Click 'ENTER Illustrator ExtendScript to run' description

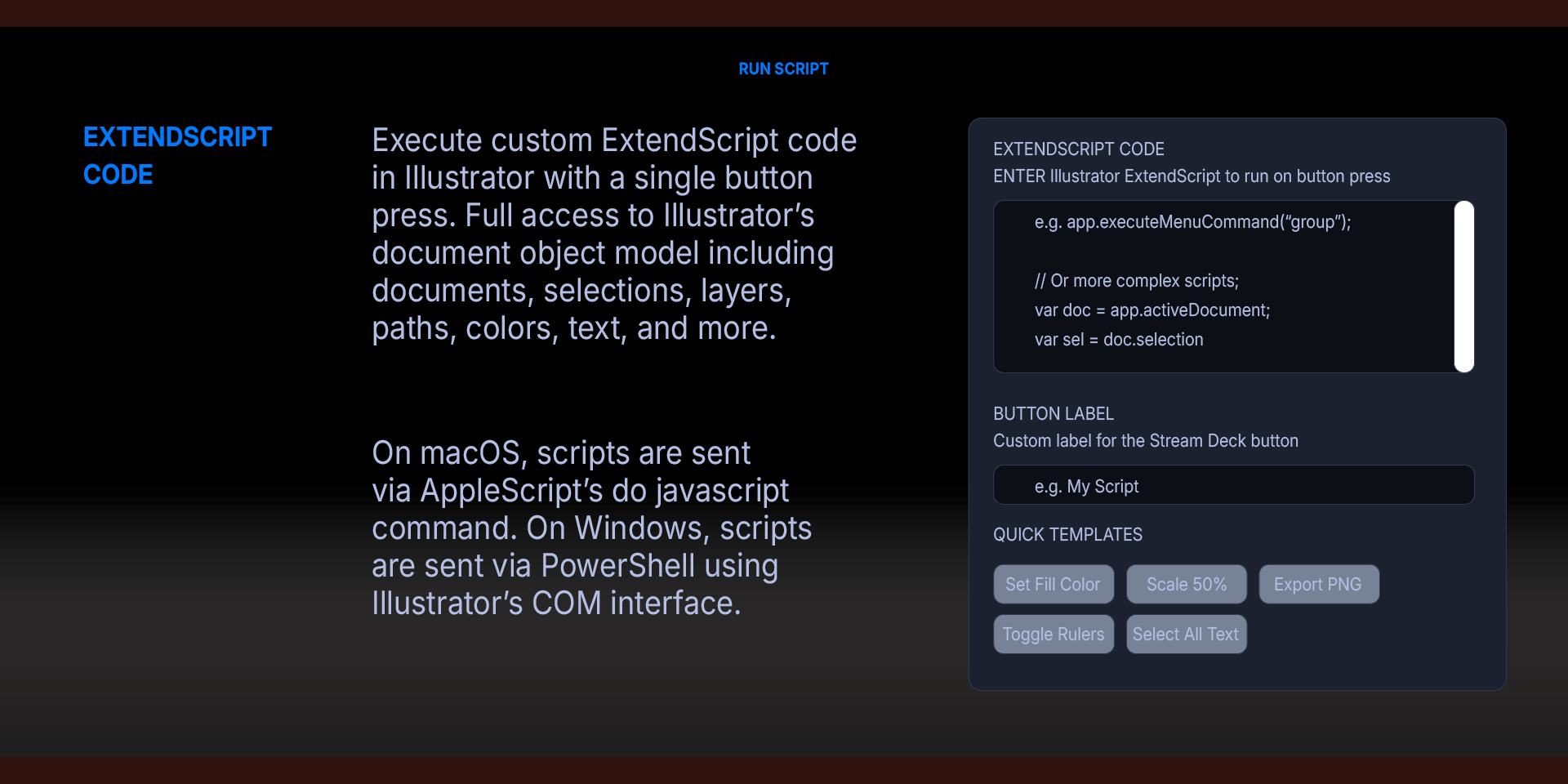(1192, 176)
